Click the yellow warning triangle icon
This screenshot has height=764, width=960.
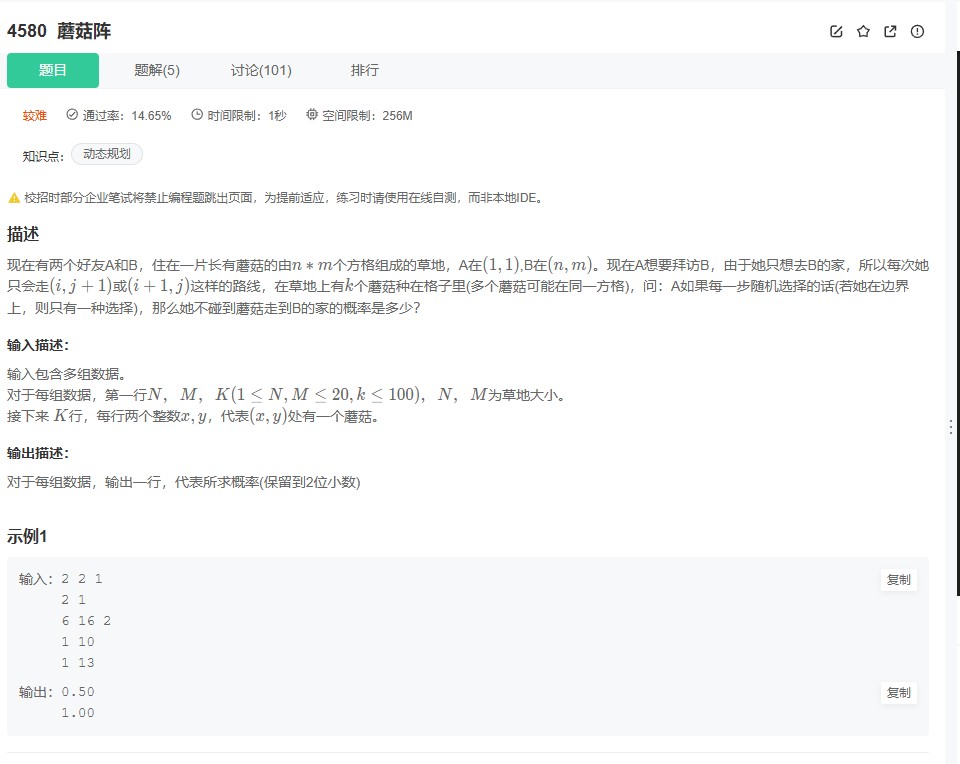[x=14, y=198]
